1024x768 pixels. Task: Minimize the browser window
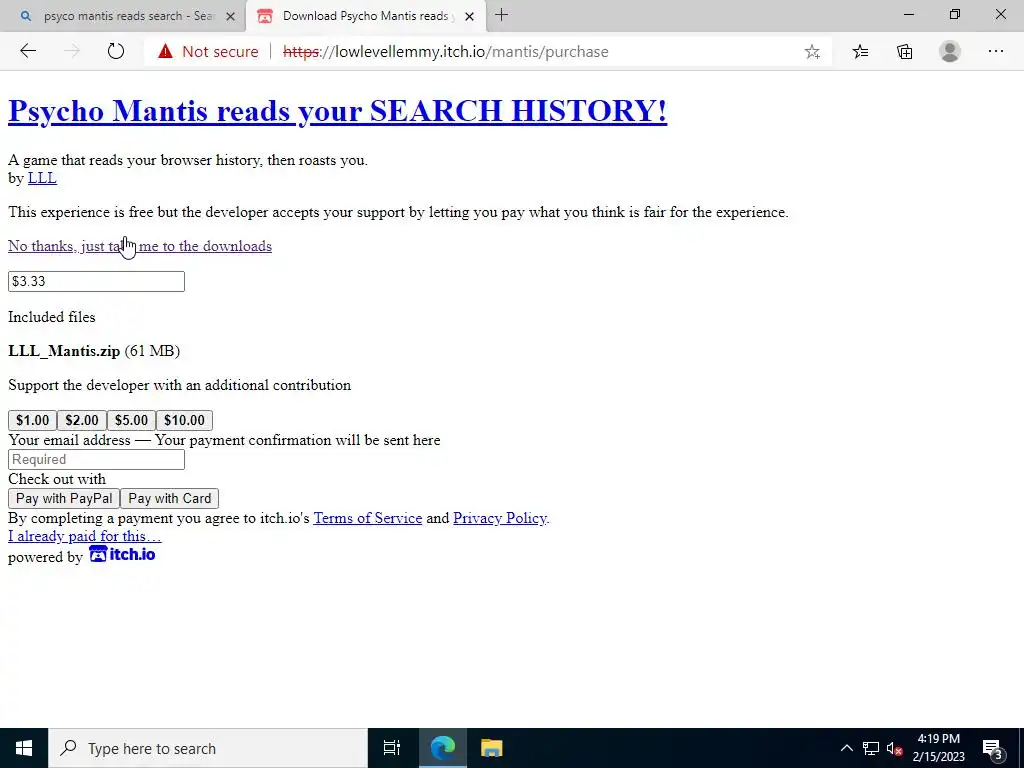coord(909,14)
